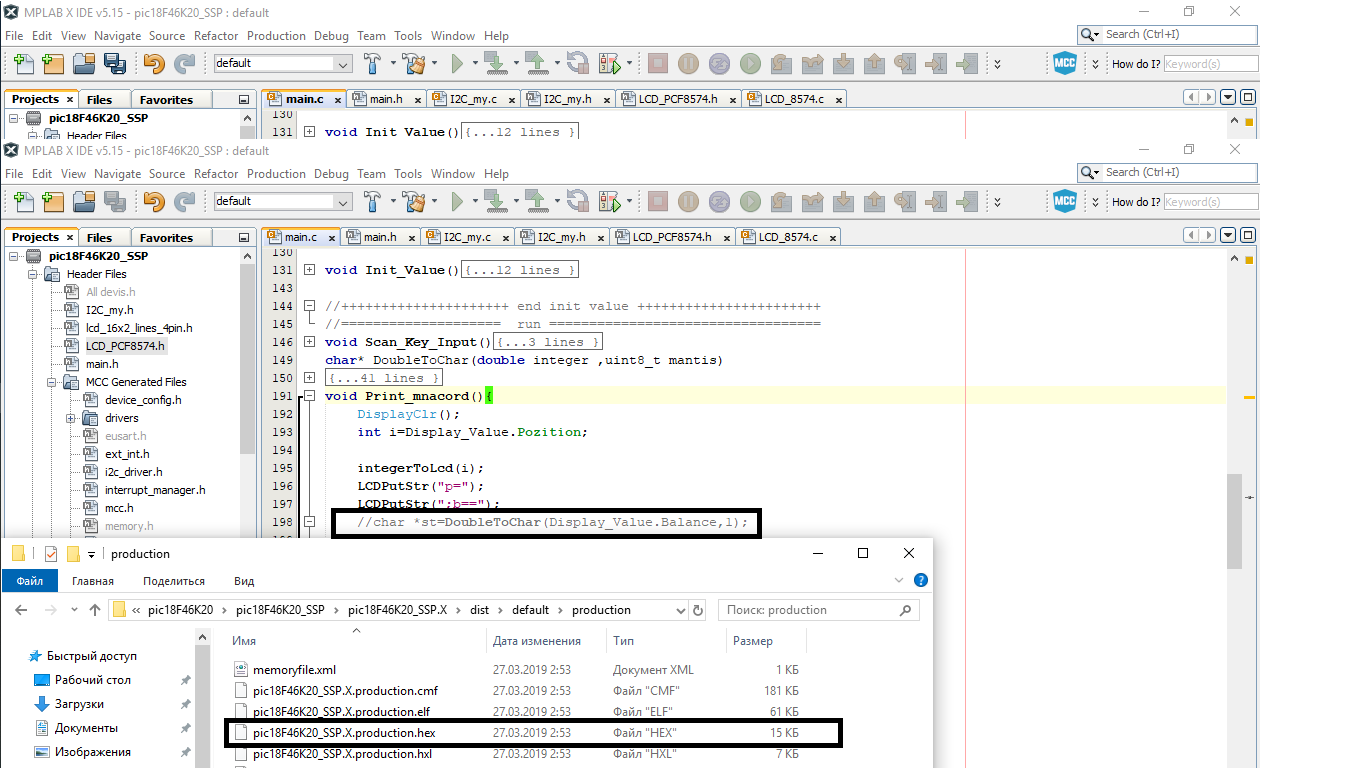
Task: Open Debug menu in lower MPLAB
Action: [x=331, y=173]
